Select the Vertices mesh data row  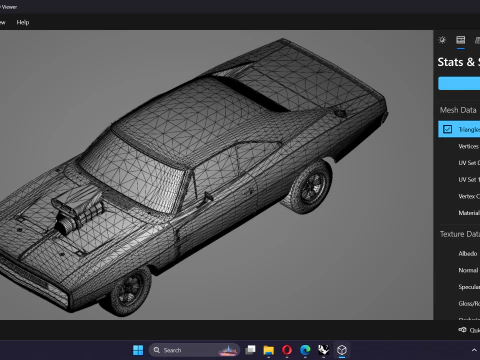pyautogui.click(x=459, y=146)
